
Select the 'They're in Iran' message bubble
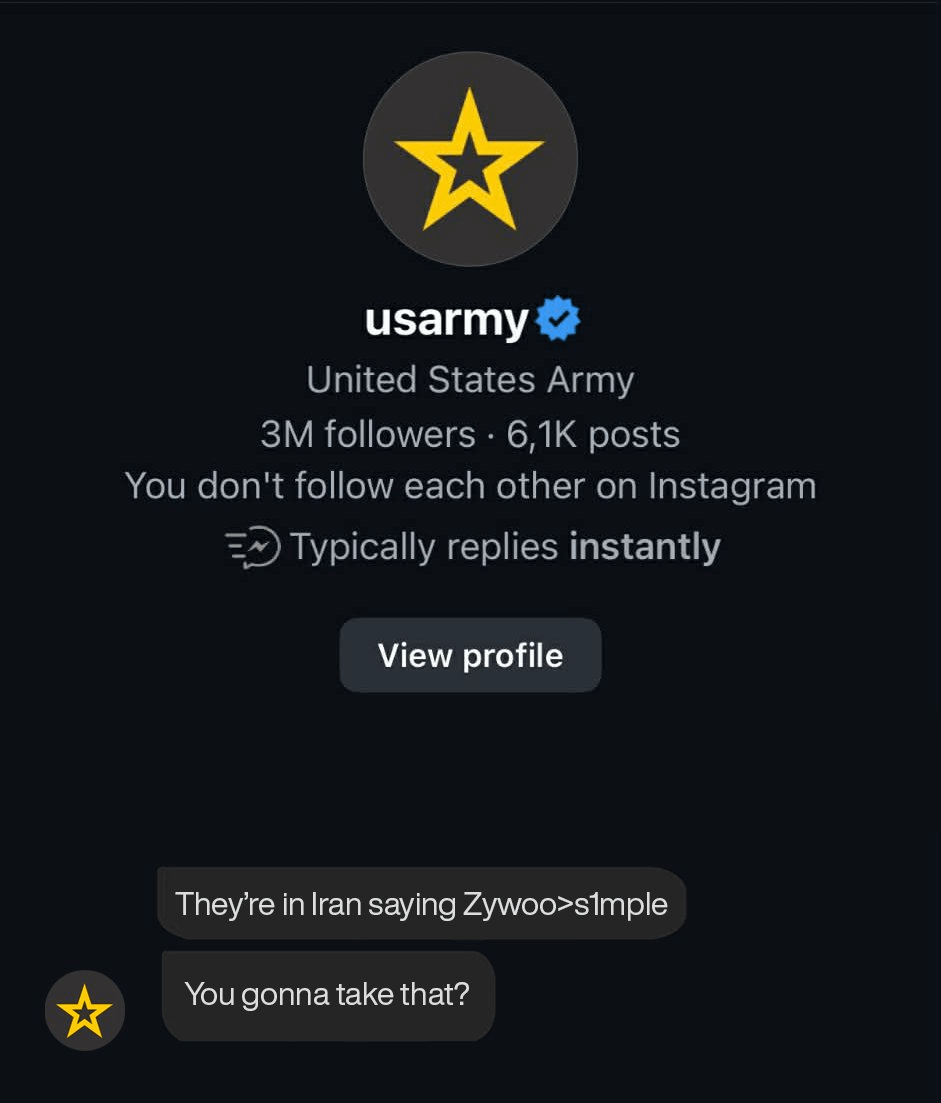pyautogui.click(x=421, y=903)
